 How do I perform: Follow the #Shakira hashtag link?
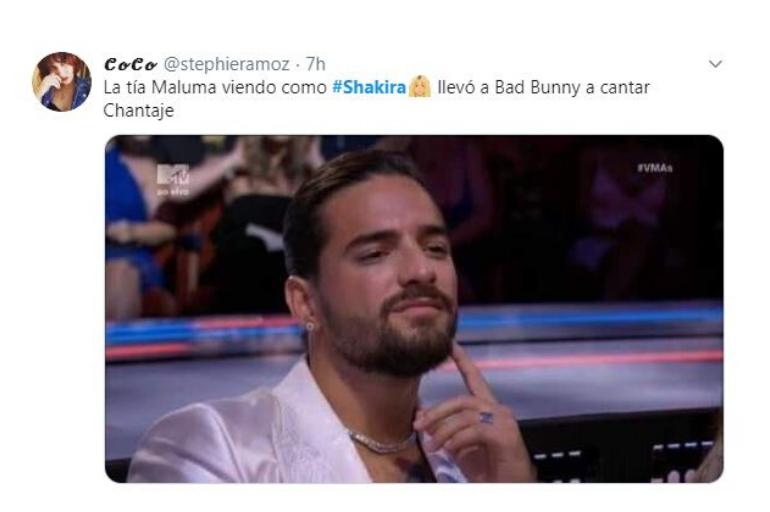point(369,87)
